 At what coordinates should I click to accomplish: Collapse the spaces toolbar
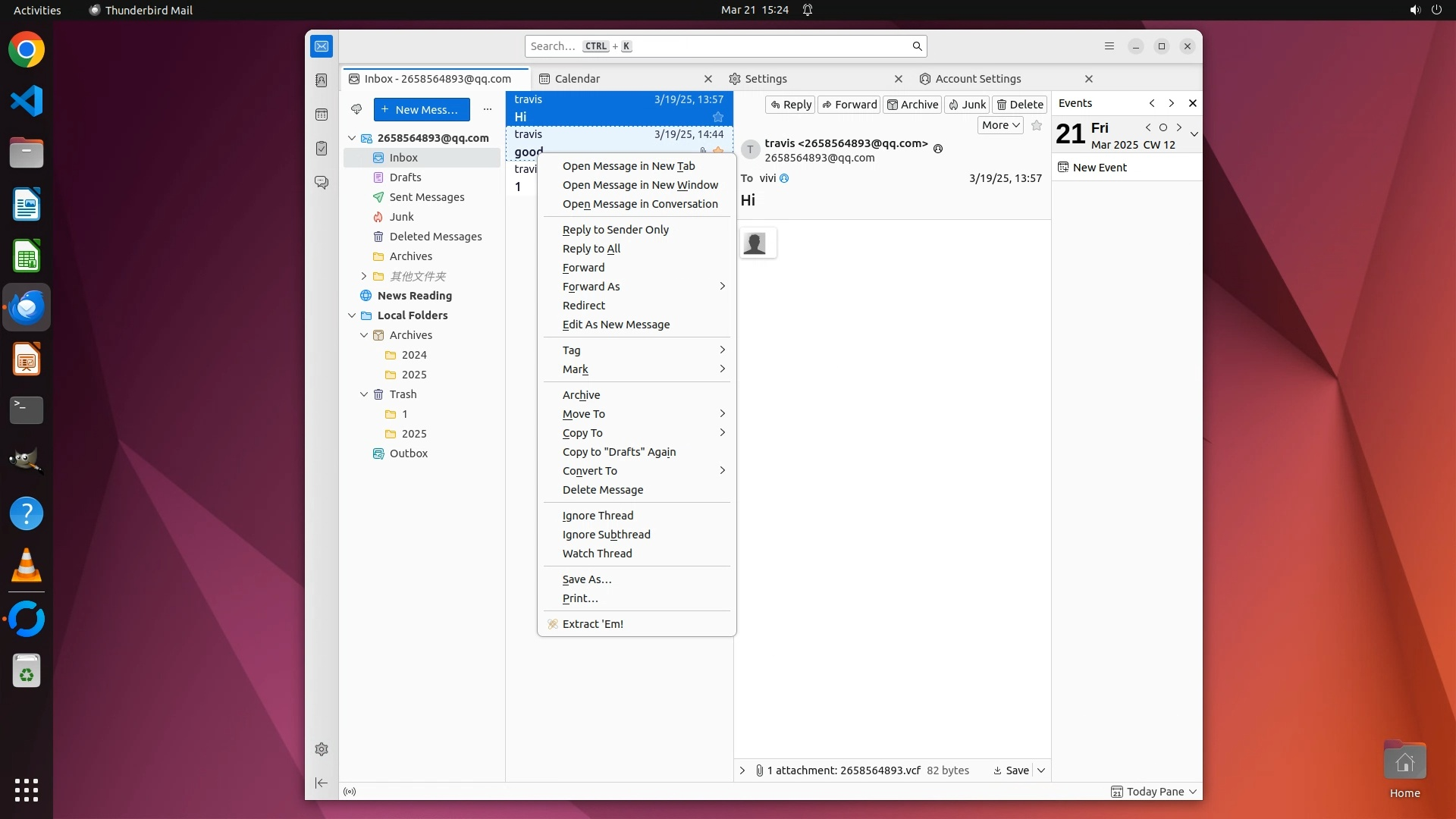[322, 783]
